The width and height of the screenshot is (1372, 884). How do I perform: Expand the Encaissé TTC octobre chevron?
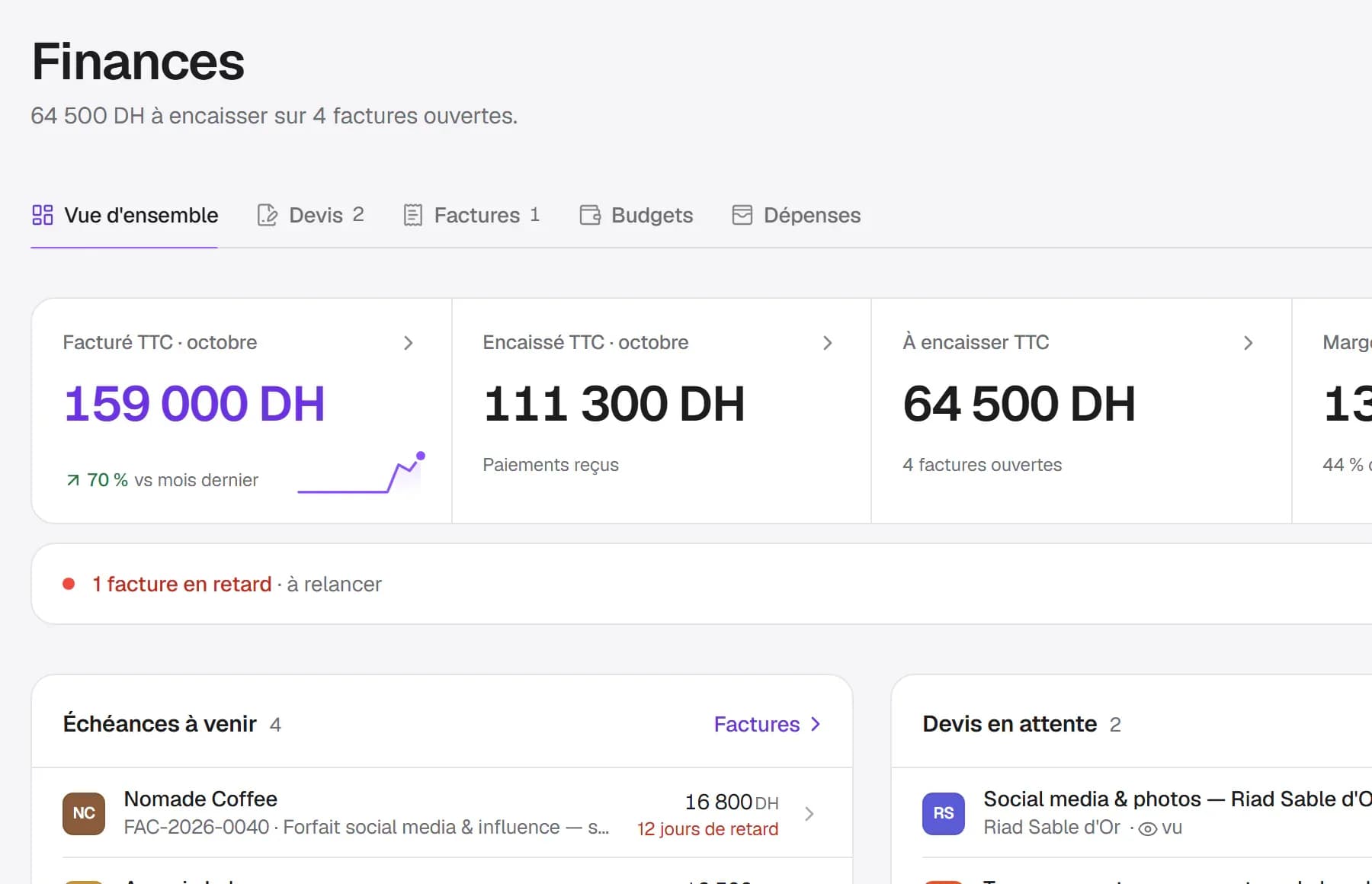pyautogui.click(x=828, y=343)
